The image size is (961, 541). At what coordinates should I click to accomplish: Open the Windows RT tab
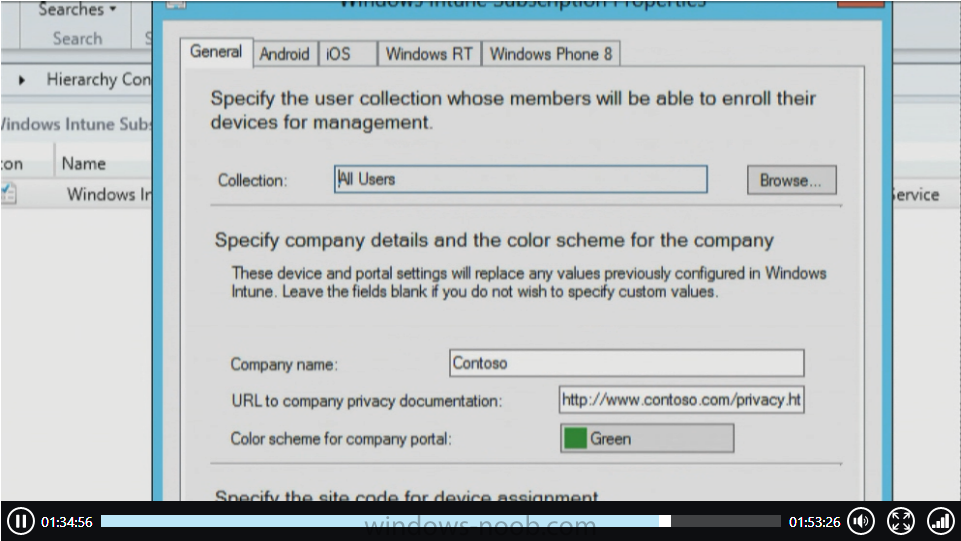[429, 54]
